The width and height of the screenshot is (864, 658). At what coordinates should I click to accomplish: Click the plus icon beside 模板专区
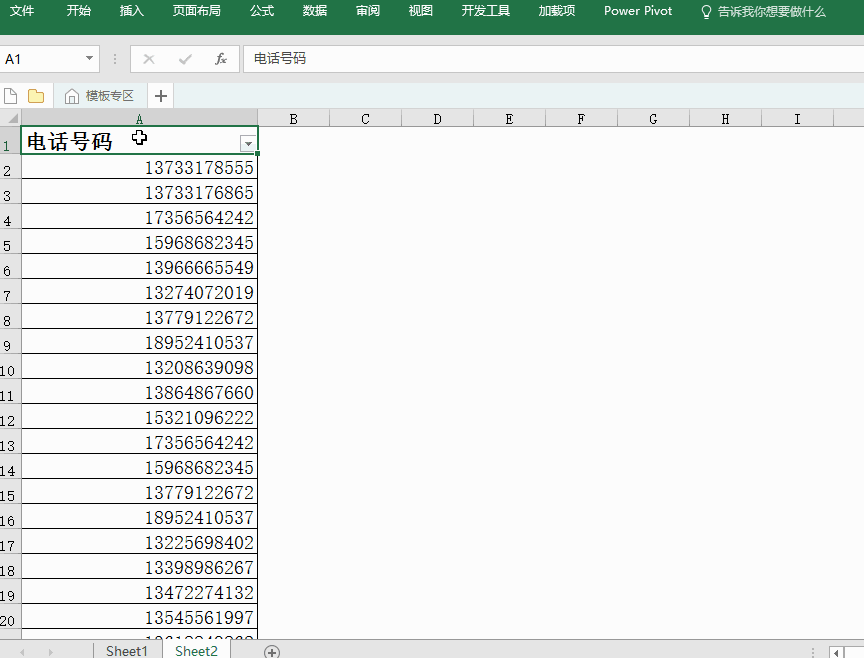pos(160,96)
